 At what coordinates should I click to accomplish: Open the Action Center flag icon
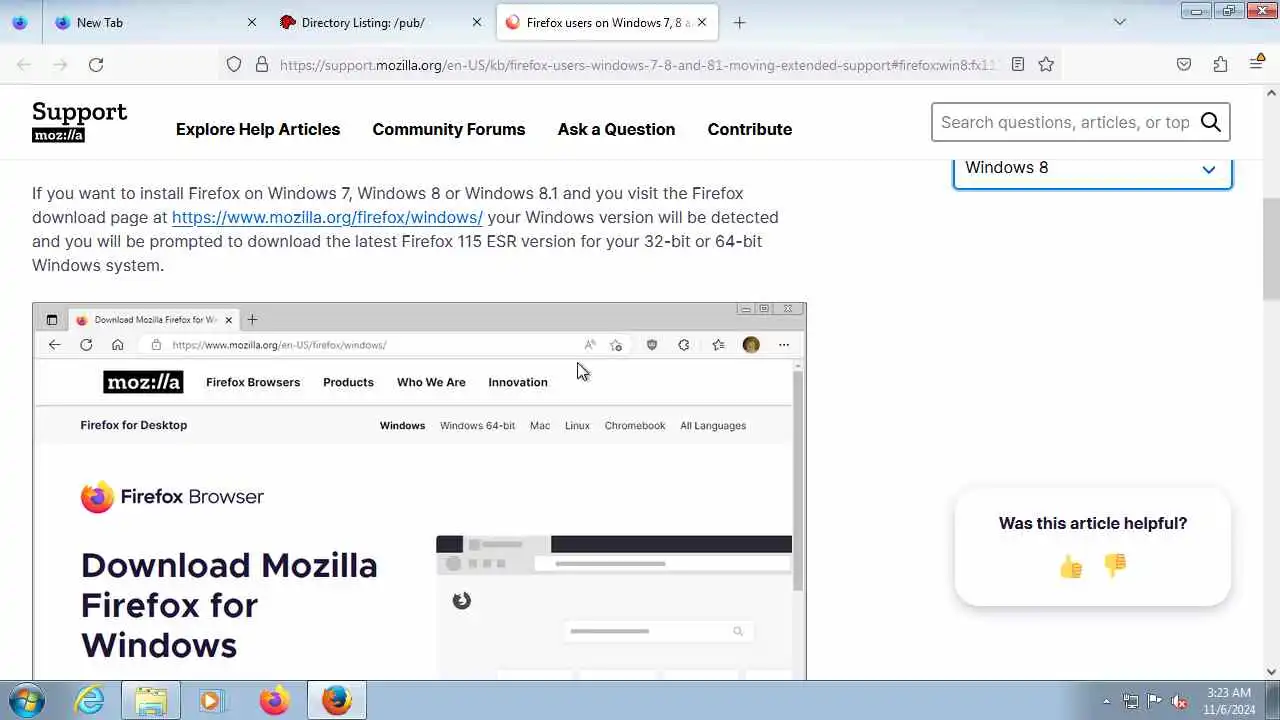[x=1155, y=701]
